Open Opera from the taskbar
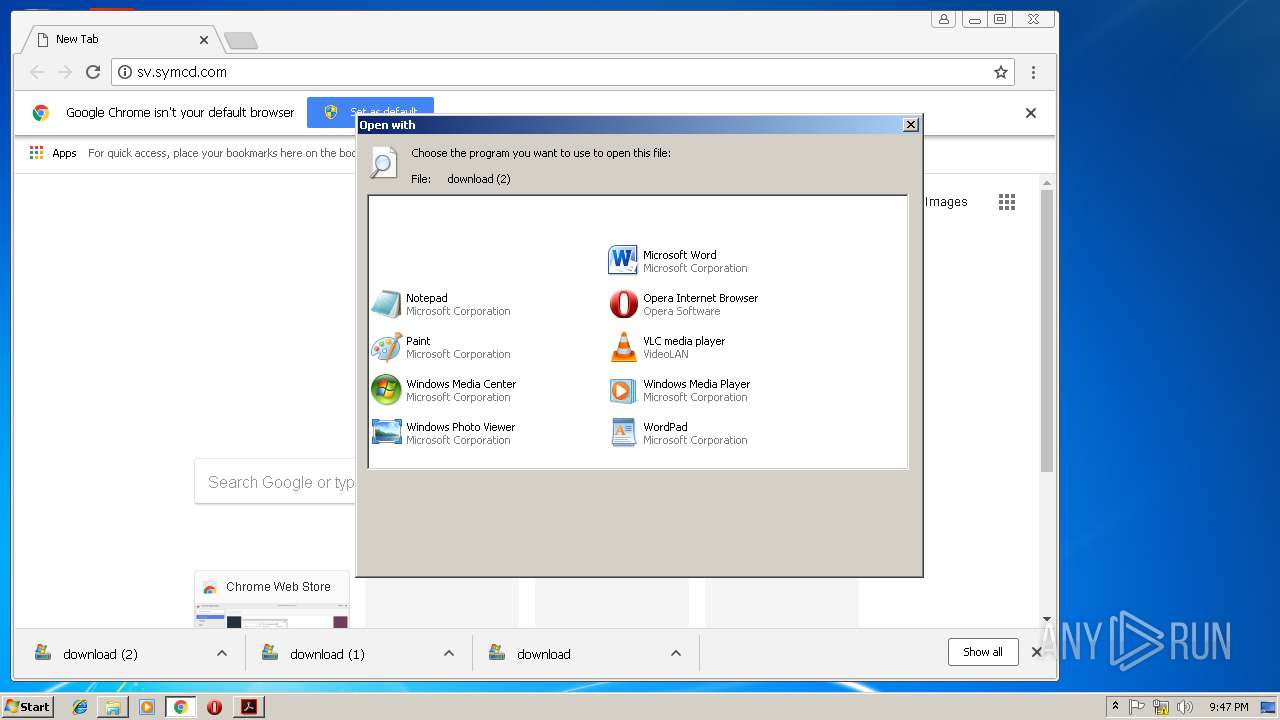Image resolution: width=1280 pixels, height=720 pixels. [214, 707]
